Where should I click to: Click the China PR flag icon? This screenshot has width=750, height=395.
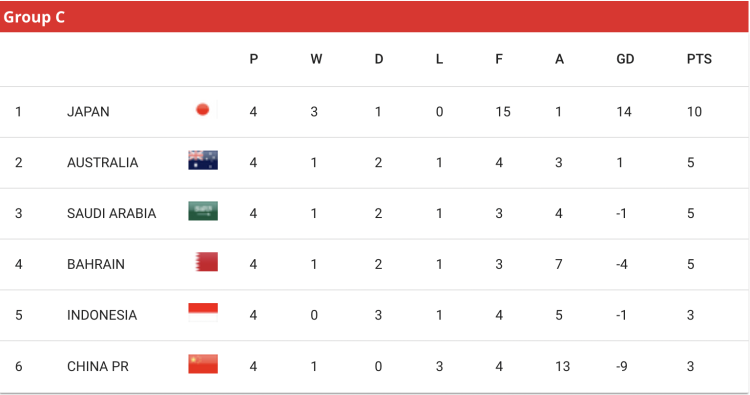(203, 363)
